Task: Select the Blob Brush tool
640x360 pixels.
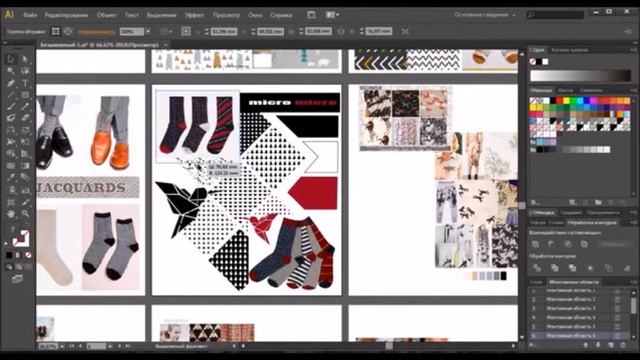Action: click(11, 119)
